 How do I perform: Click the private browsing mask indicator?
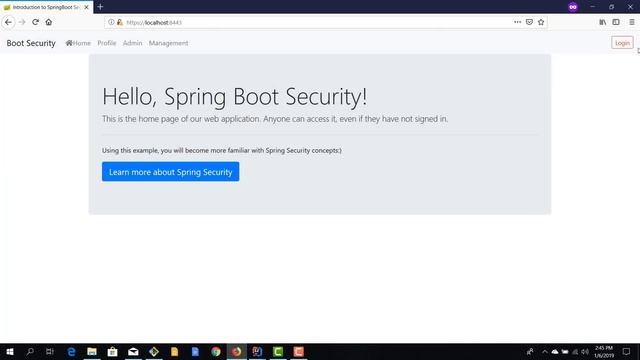[x=573, y=7]
